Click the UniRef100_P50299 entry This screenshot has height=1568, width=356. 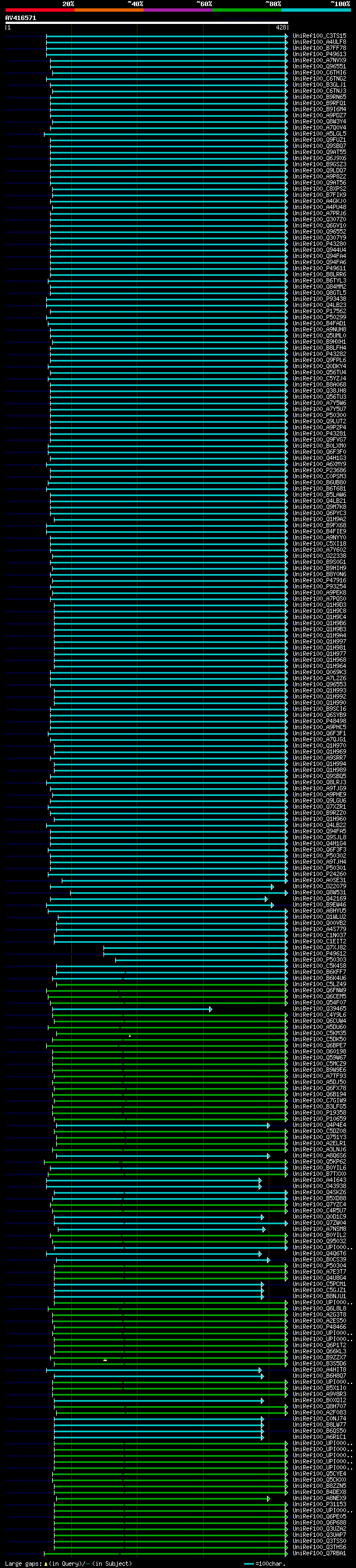pyautogui.click(x=319, y=317)
